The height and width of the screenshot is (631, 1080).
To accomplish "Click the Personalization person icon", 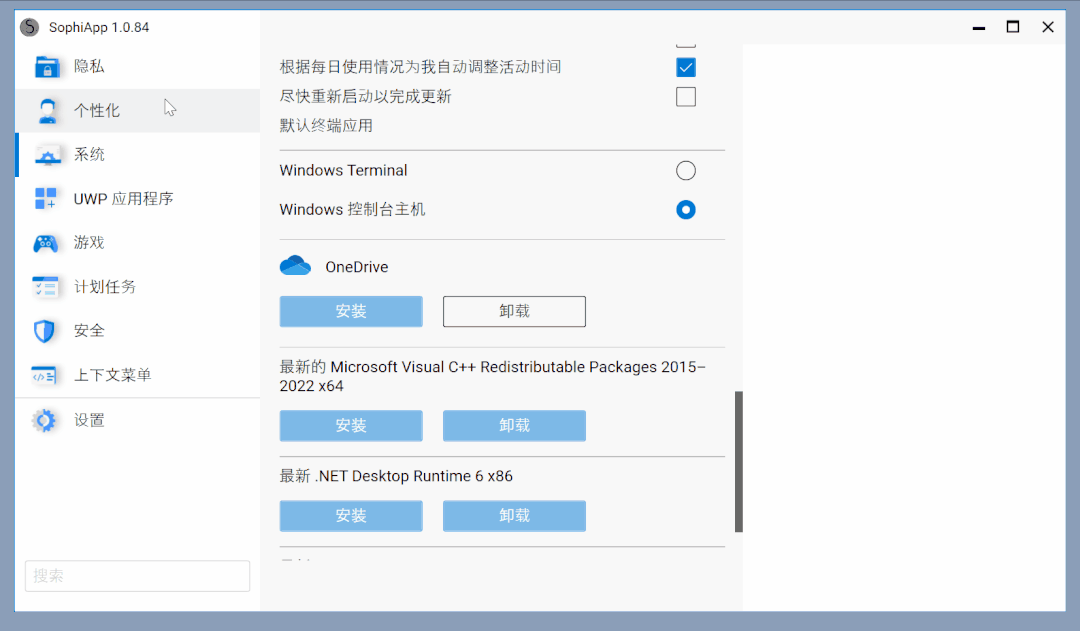I will tap(47, 111).
